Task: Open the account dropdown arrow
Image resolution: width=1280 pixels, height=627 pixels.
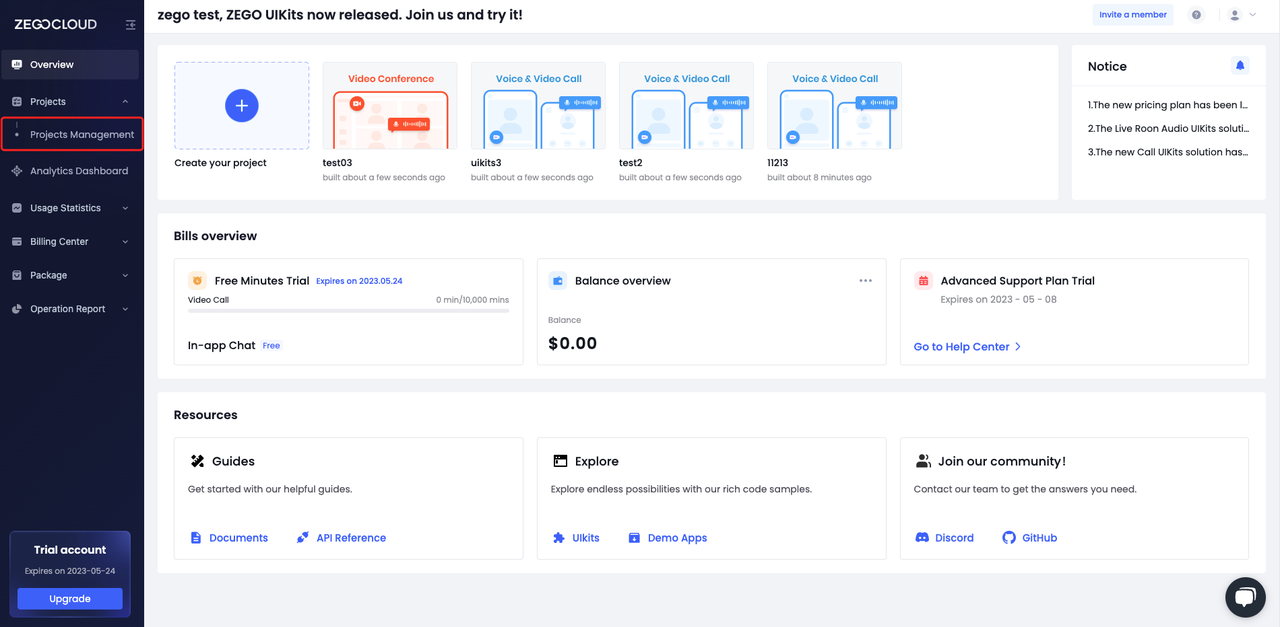Action: pos(1253,15)
